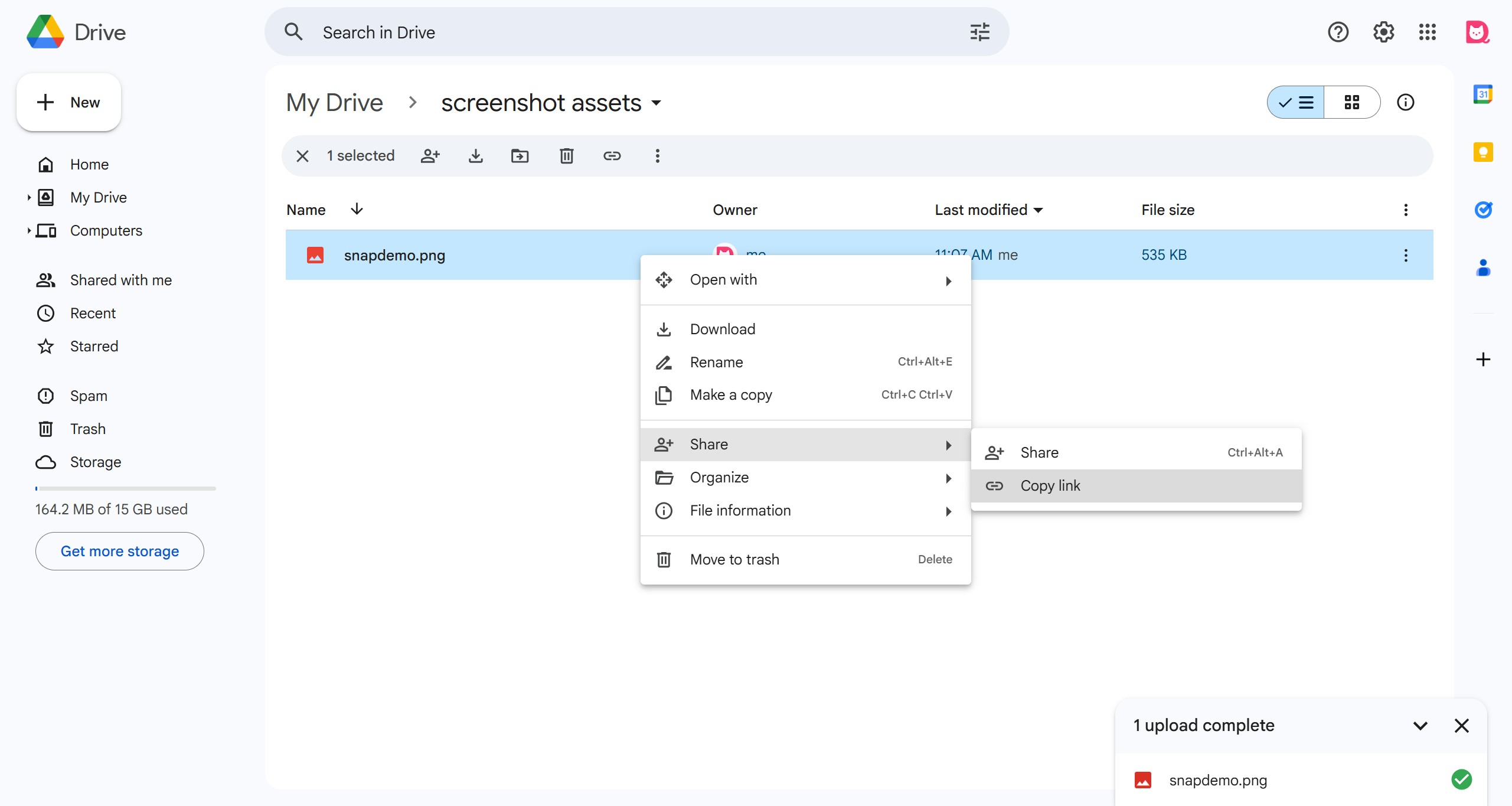1512x806 pixels.
Task: Open more actions for snapdemo.png row
Action: click(1405, 255)
